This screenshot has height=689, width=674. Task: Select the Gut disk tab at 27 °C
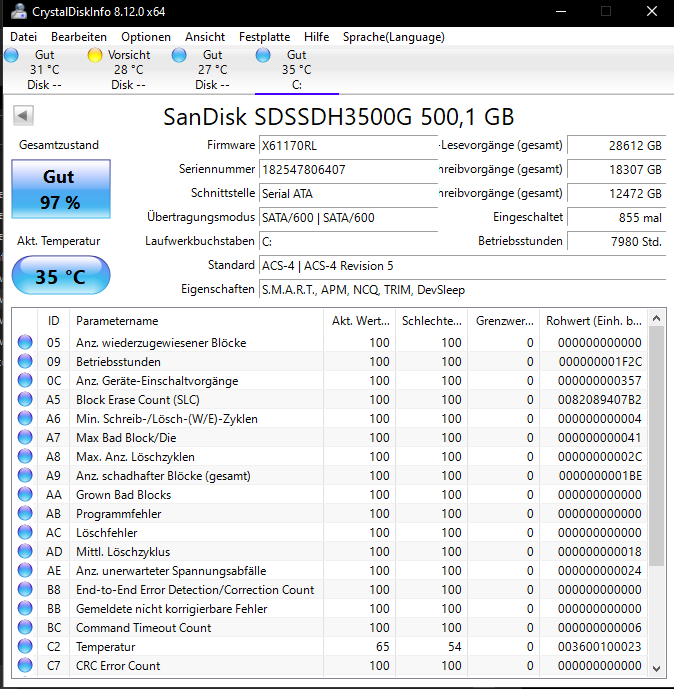pyautogui.click(x=212, y=70)
